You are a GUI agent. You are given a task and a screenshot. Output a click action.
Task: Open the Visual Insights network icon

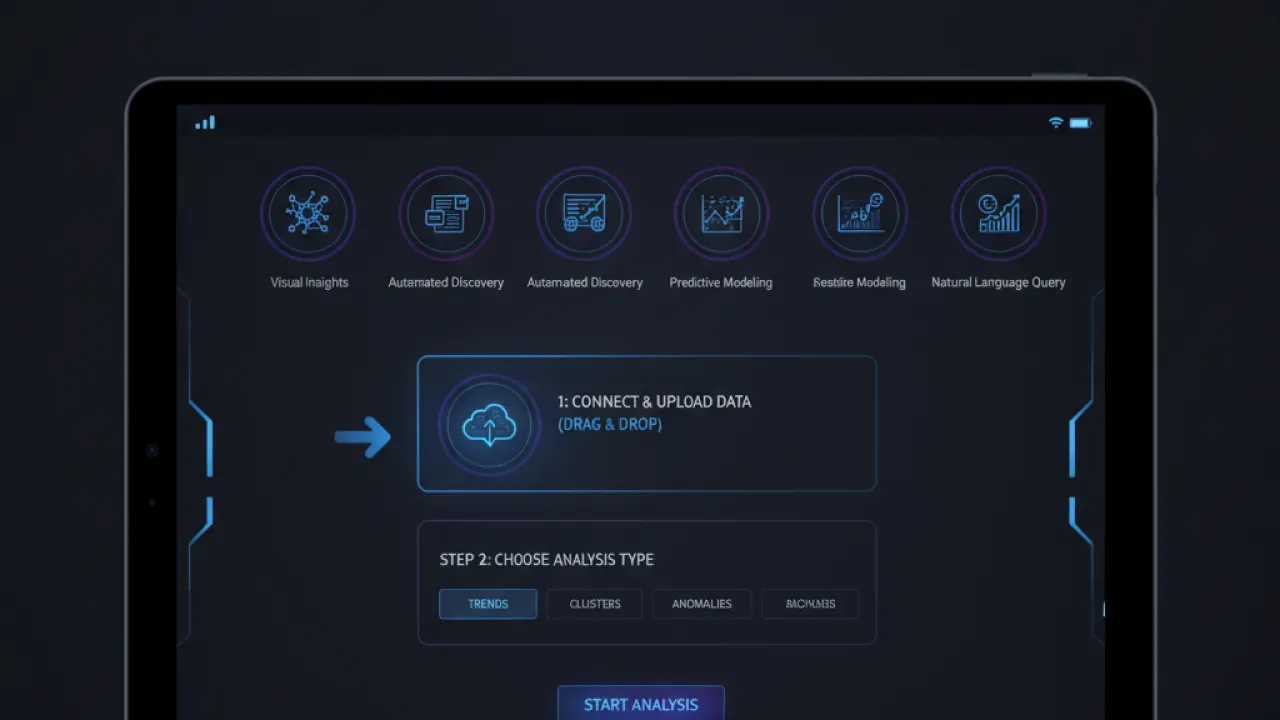(309, 214)
